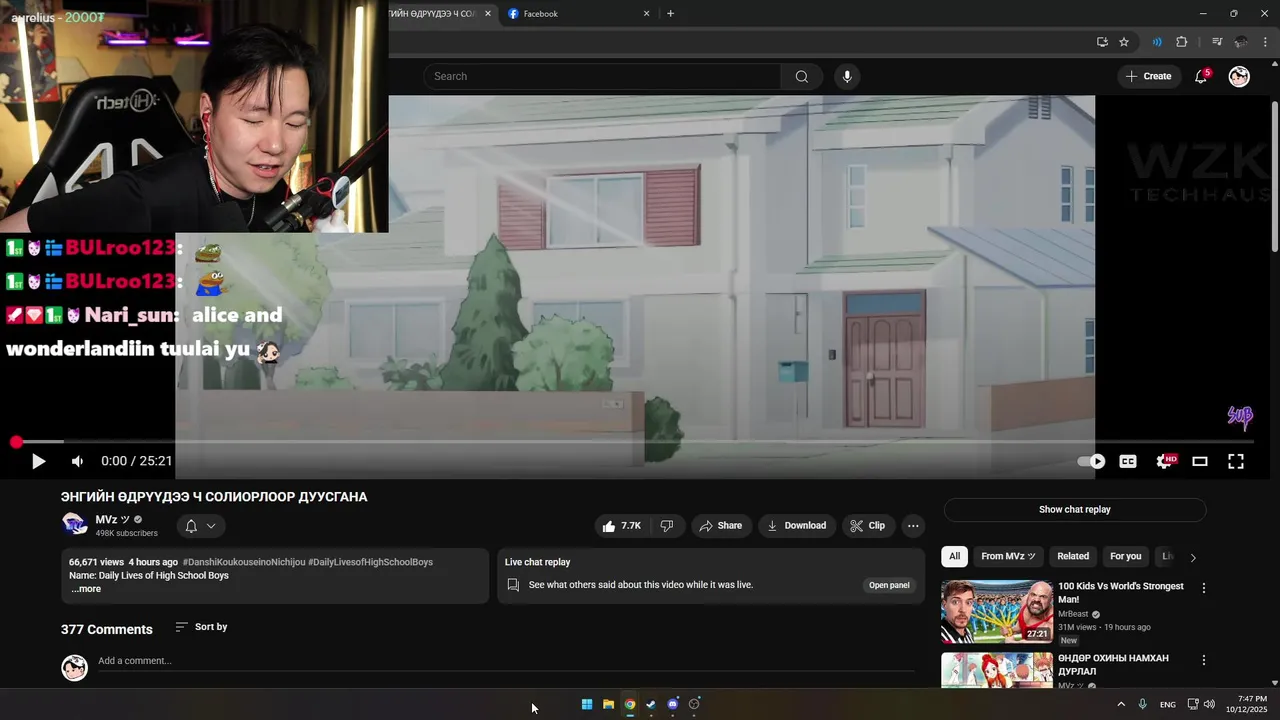
Task: Expand the notification bell dropdown for MVz
Action: pos(200,526)
